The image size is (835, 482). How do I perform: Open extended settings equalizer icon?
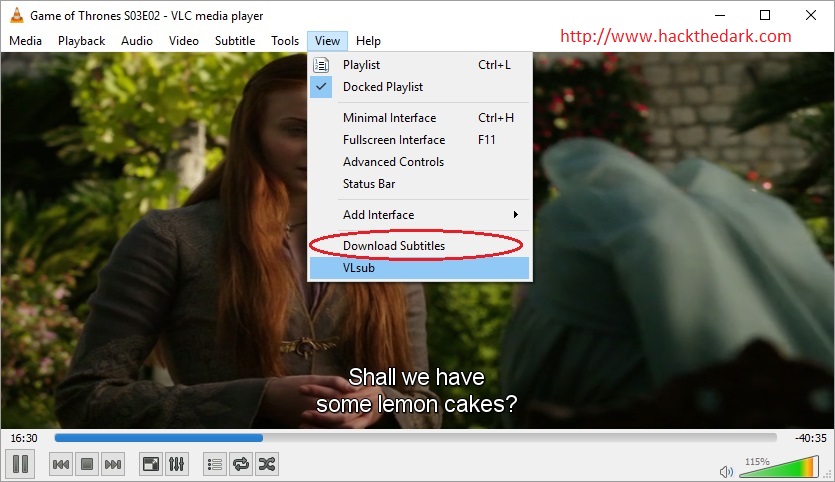tap(176, 464)
